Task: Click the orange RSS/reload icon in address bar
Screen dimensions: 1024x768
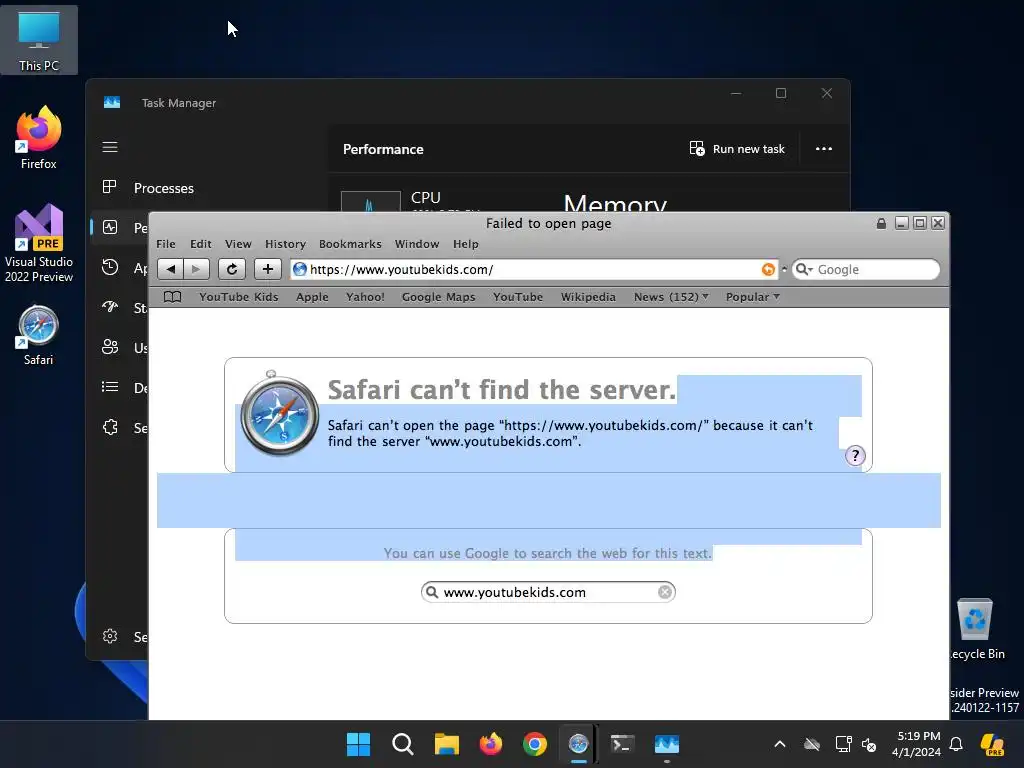Action: 768,269
